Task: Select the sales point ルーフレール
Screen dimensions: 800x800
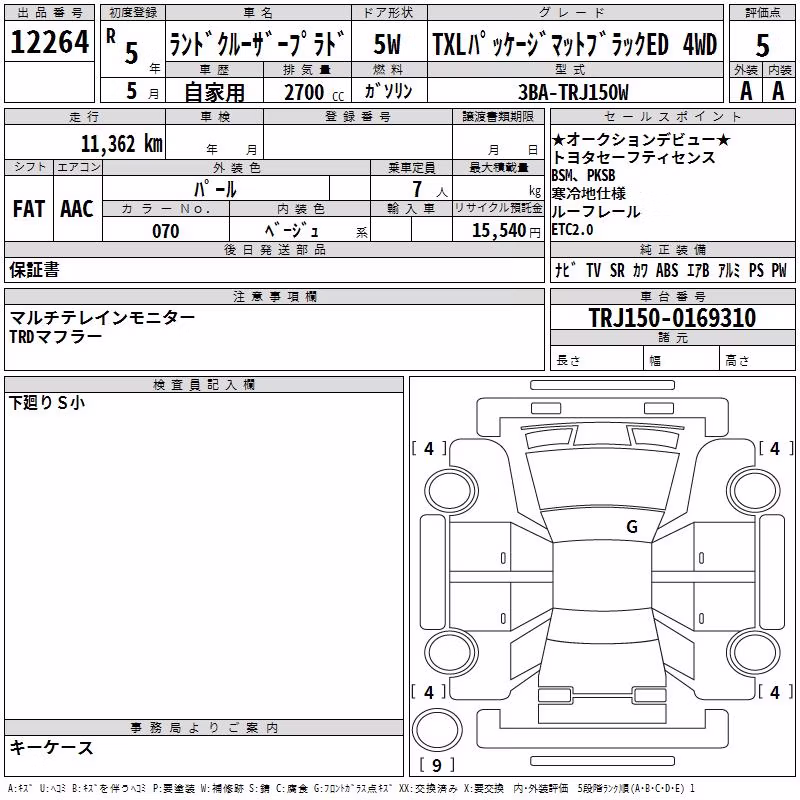Action: pyautogui.click(x=596, y=211)
